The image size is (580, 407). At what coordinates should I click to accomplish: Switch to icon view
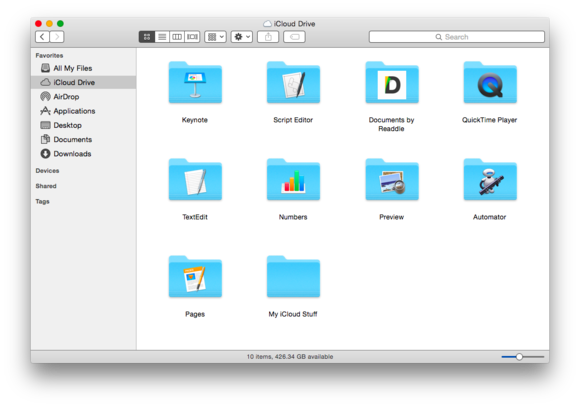147,37
